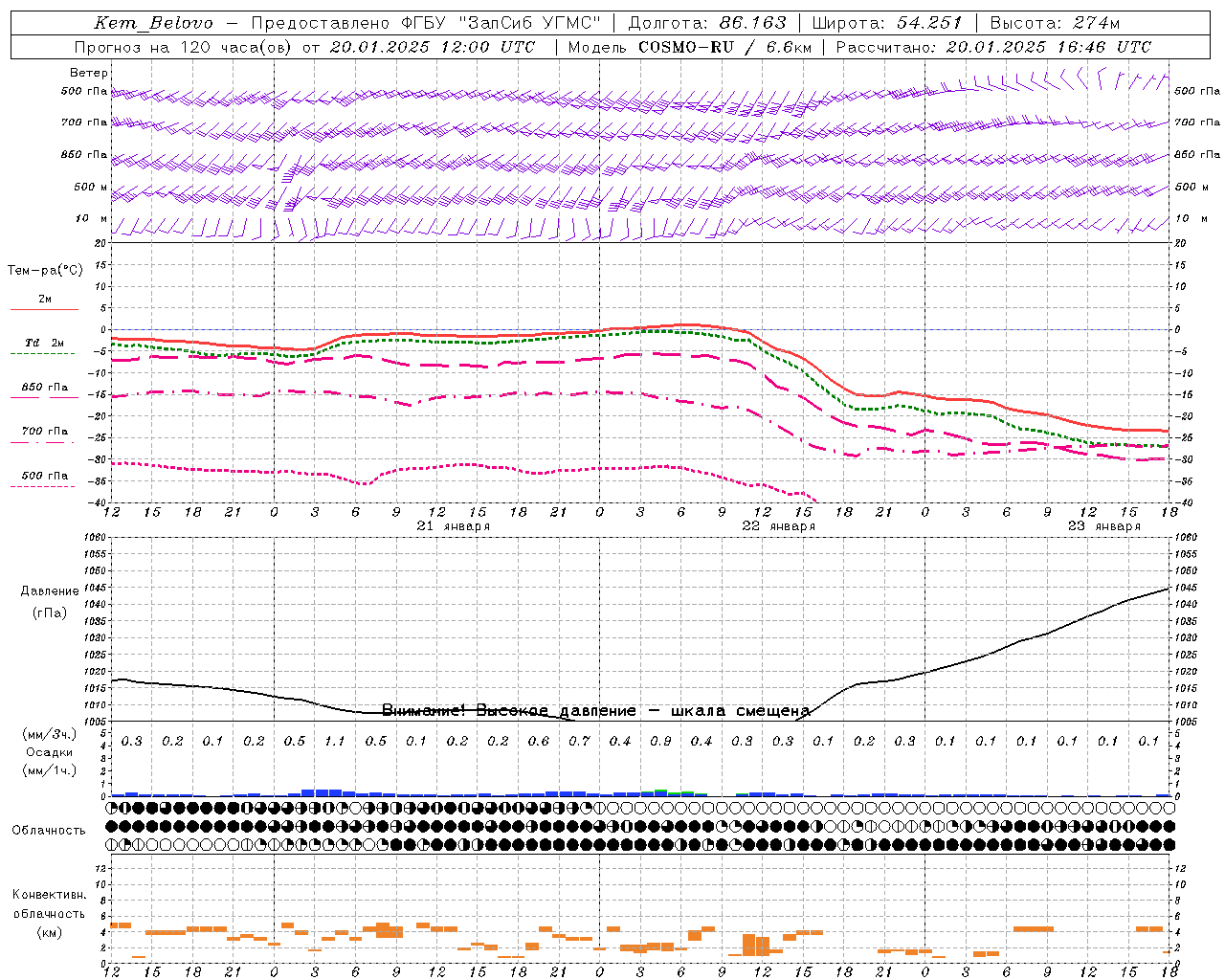Click the 0.9 precipitation value
The height and width of the screenshot is (980, 1225).
pos(660,741)
